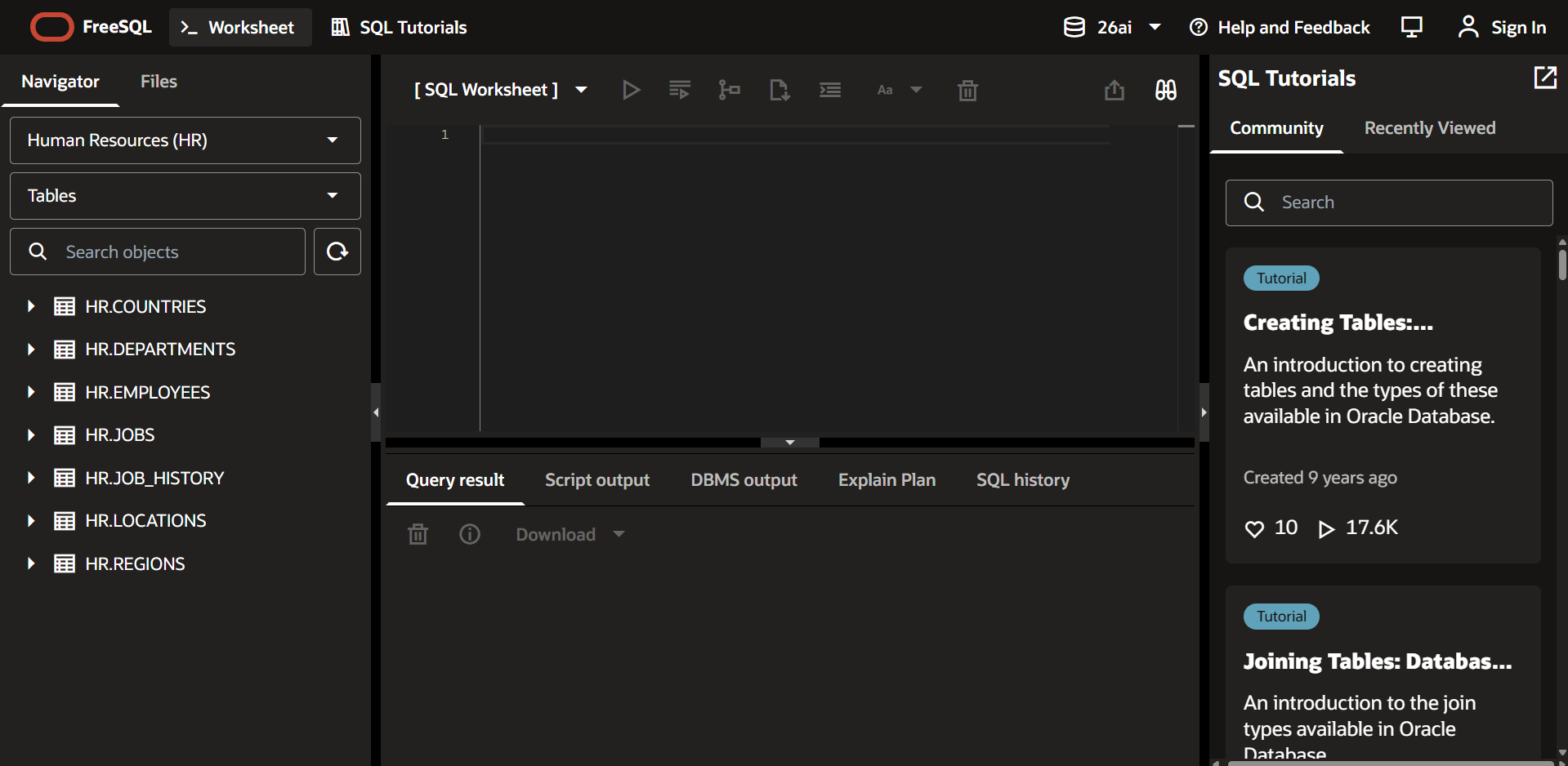The height and width of the screenshot is (766, 1568).
Task: Click the Search objects input field
Action: 158,252
